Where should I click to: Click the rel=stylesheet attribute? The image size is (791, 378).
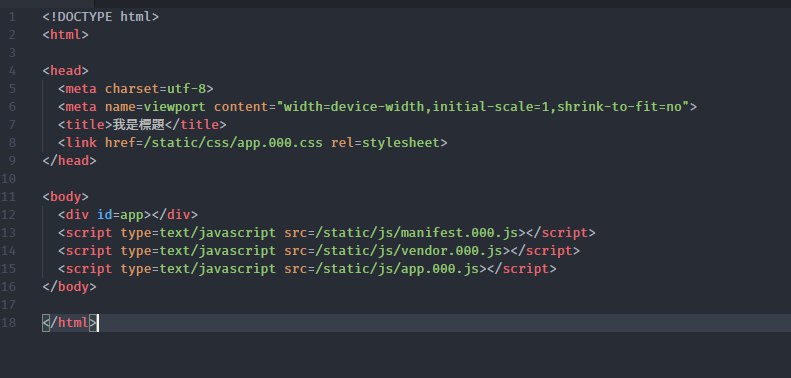pyautogui.click(x=385, y=143)
